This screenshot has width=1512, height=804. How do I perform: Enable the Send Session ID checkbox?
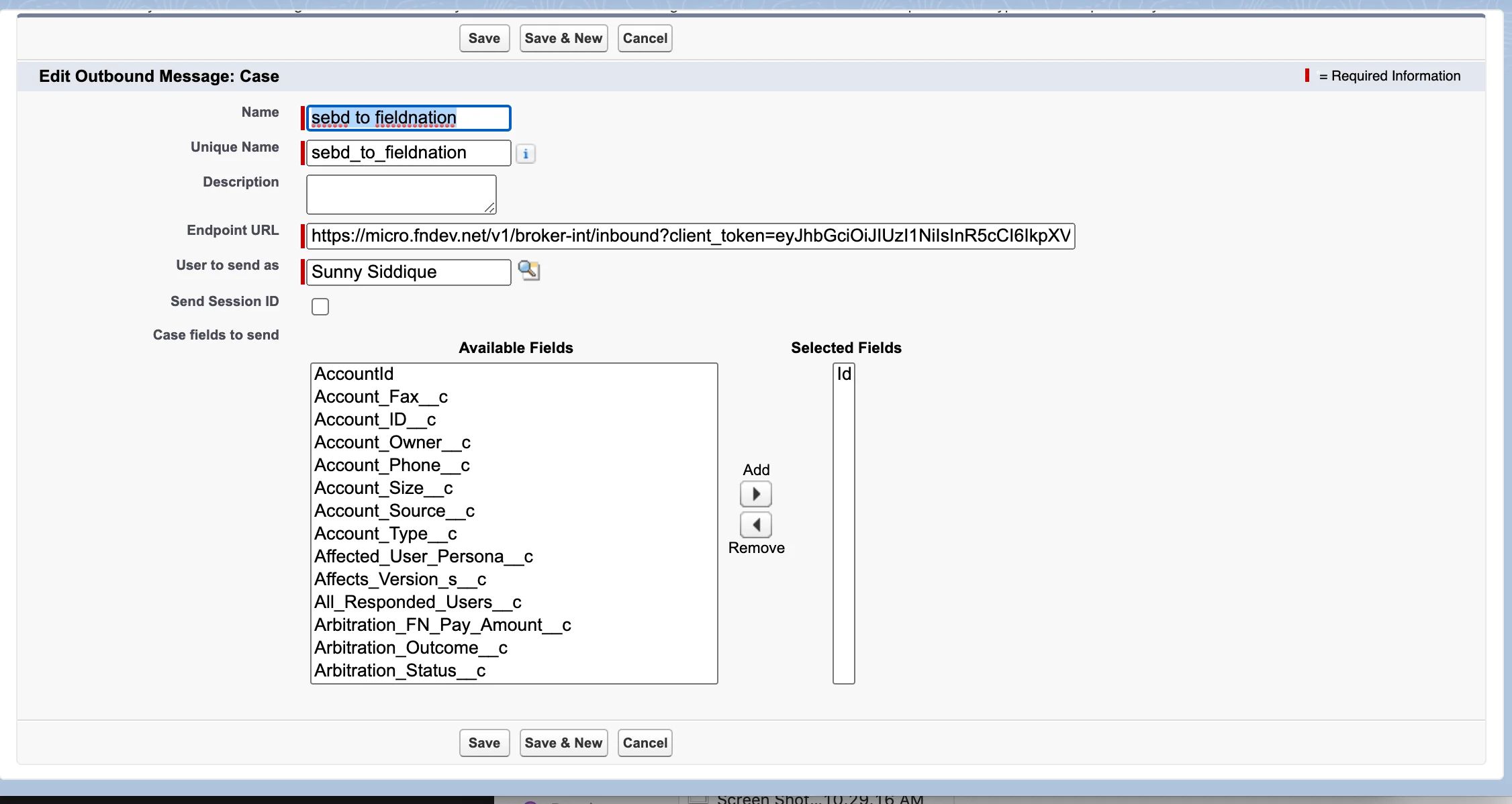320,307
